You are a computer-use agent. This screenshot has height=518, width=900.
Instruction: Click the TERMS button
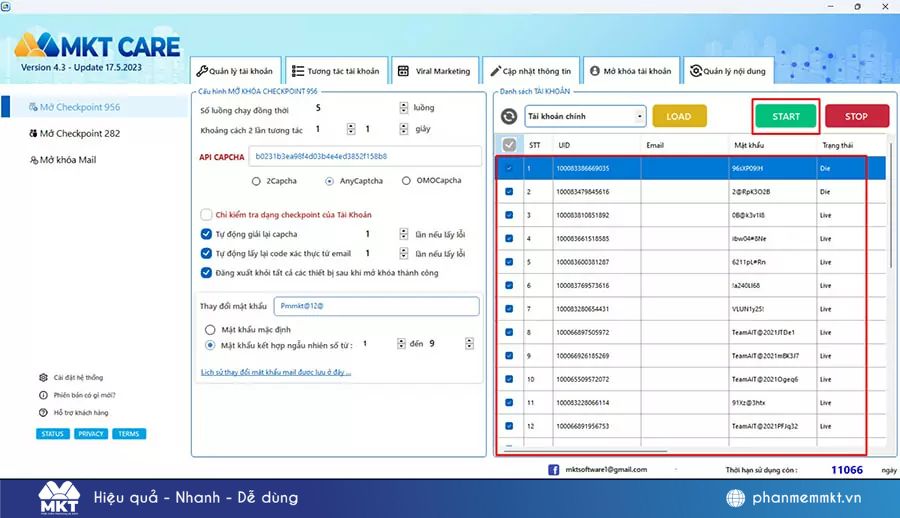pyautogui.click(x=129, y=434)
